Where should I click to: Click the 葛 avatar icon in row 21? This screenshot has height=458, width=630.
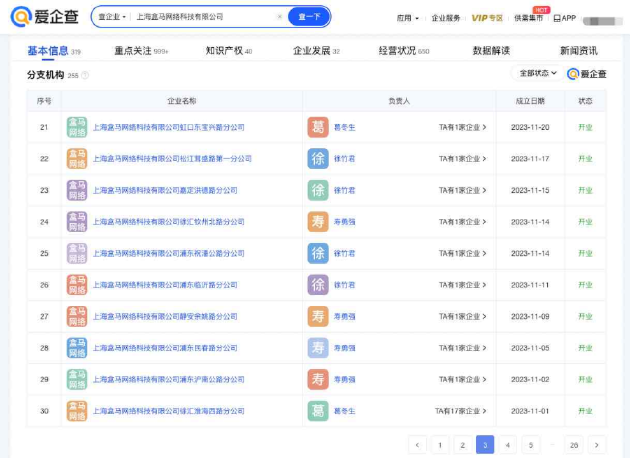tap(318, 127)
